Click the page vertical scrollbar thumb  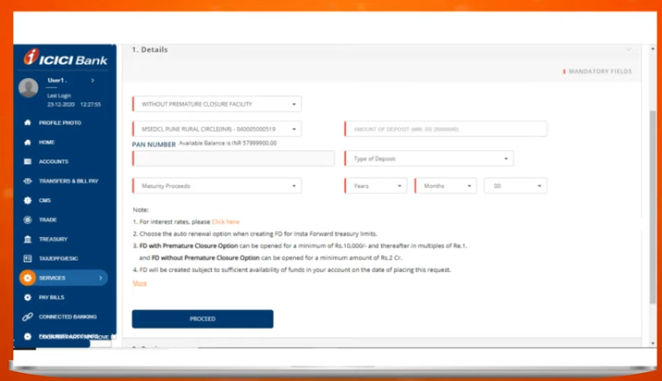pyautogui.click(x=653, y=207)
